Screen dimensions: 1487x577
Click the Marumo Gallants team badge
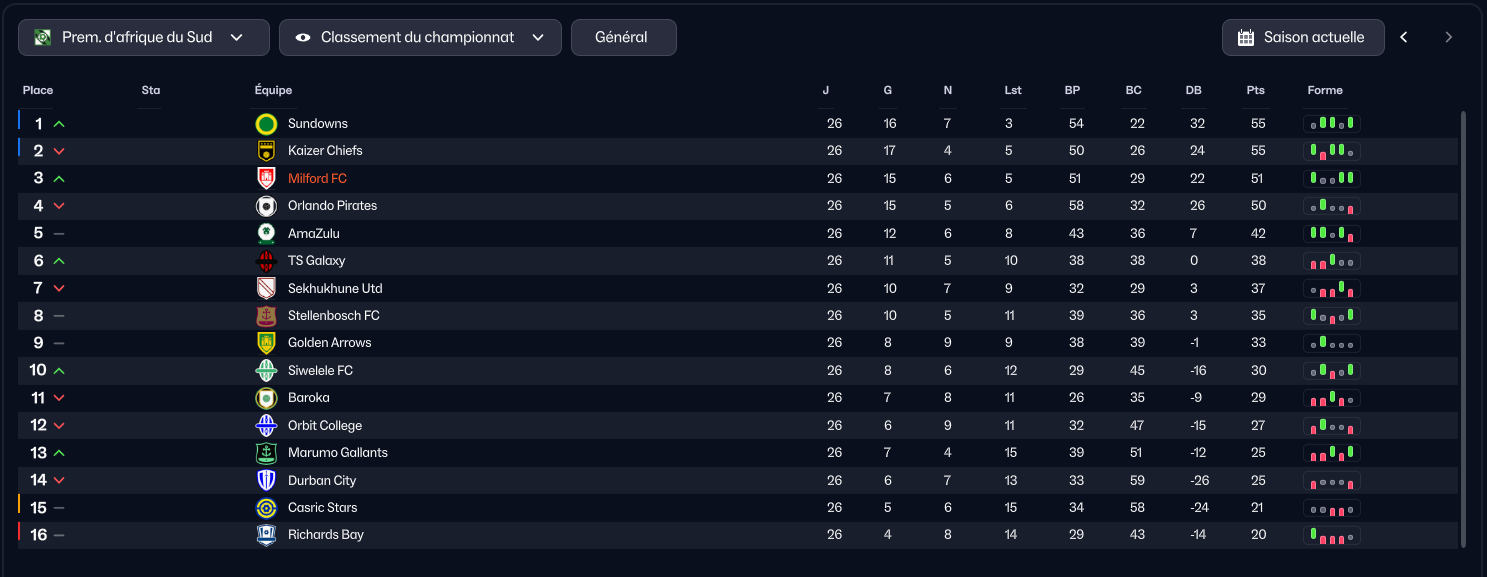point(266,453)
